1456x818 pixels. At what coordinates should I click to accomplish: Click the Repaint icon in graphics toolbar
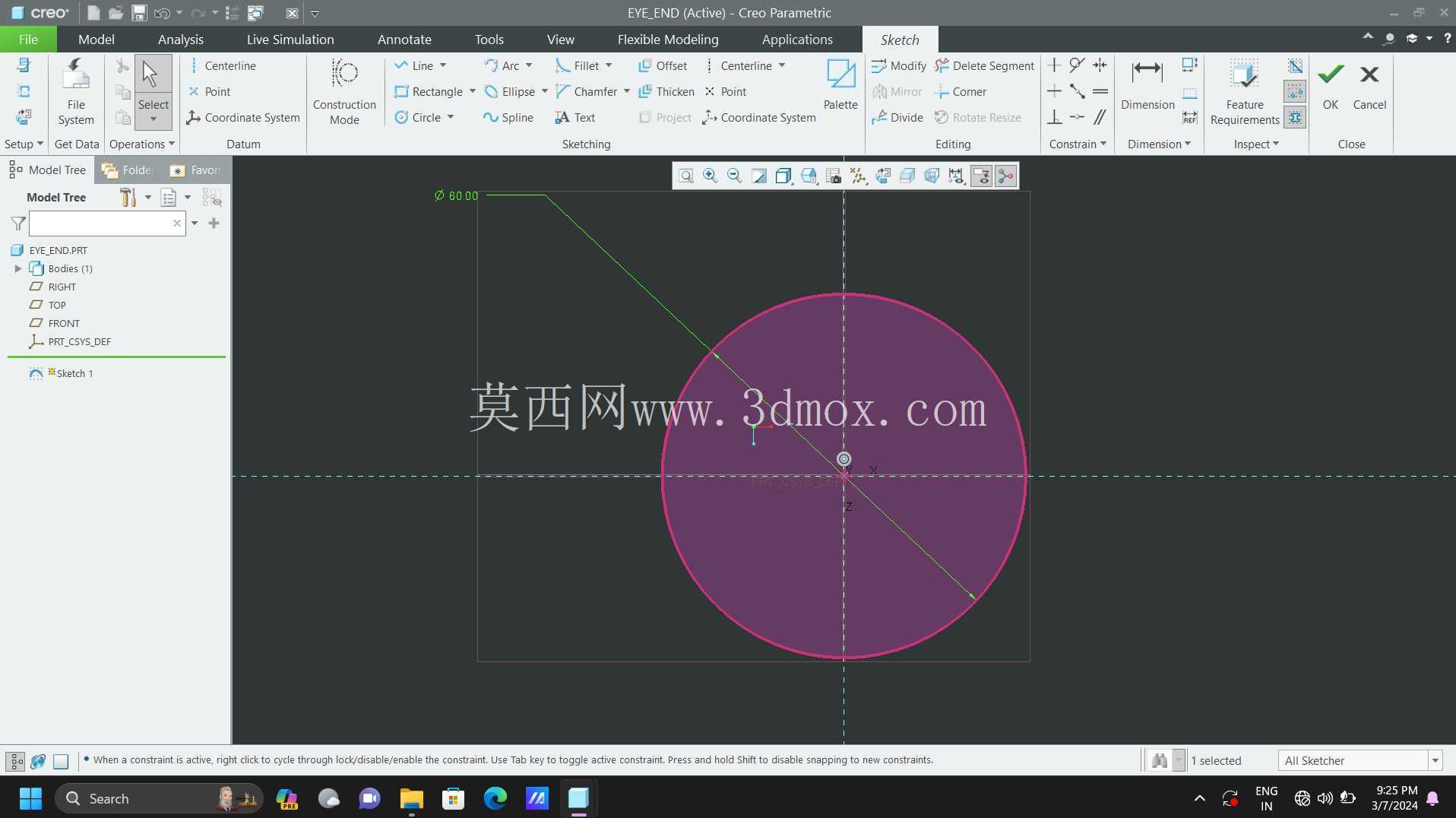(x=759, y=176)
